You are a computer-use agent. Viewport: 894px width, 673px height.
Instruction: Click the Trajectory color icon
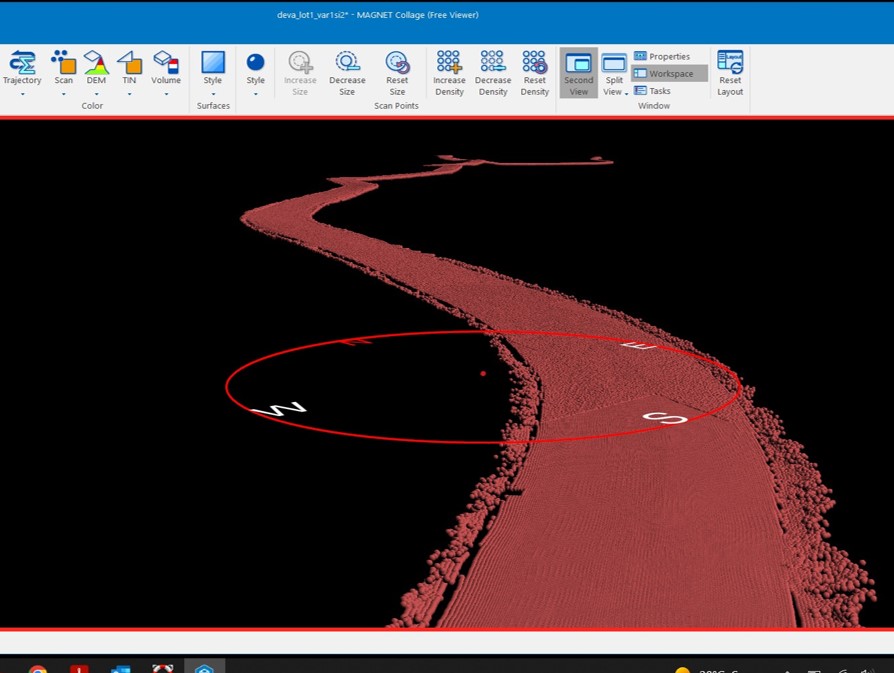point(22,63)
